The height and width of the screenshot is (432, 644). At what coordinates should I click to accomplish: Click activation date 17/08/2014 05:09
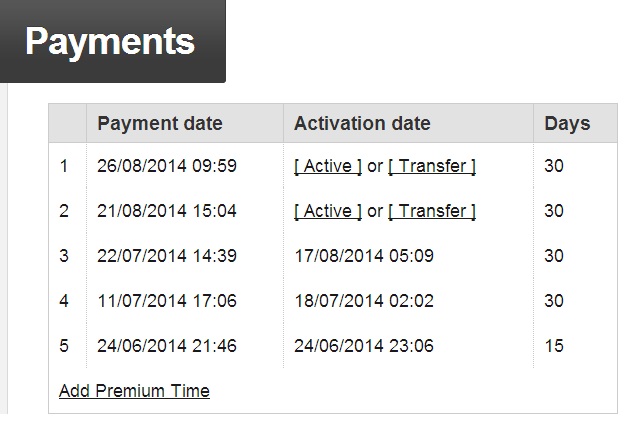tap(364, 256)
